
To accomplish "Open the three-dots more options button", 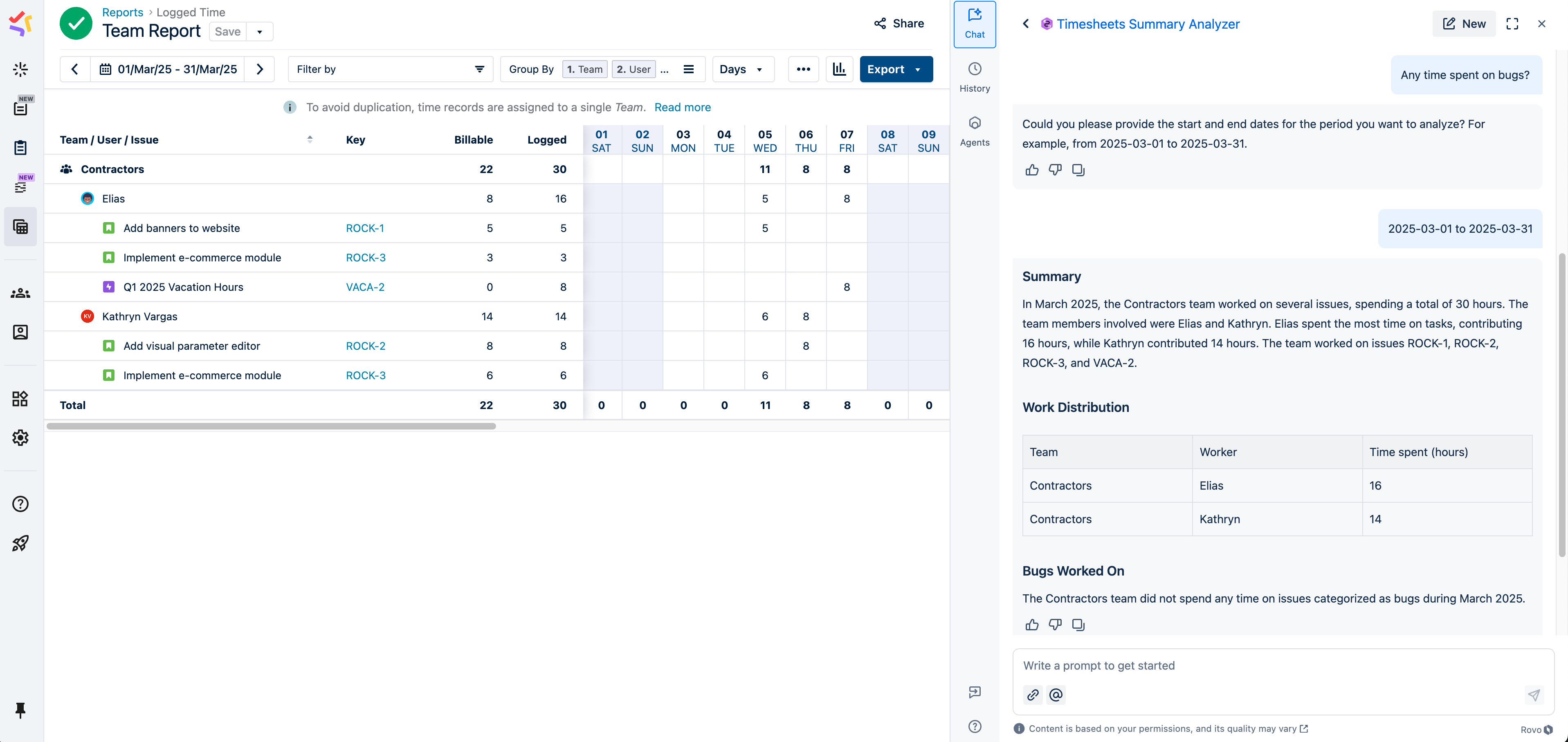I will [x=803, y=69].
